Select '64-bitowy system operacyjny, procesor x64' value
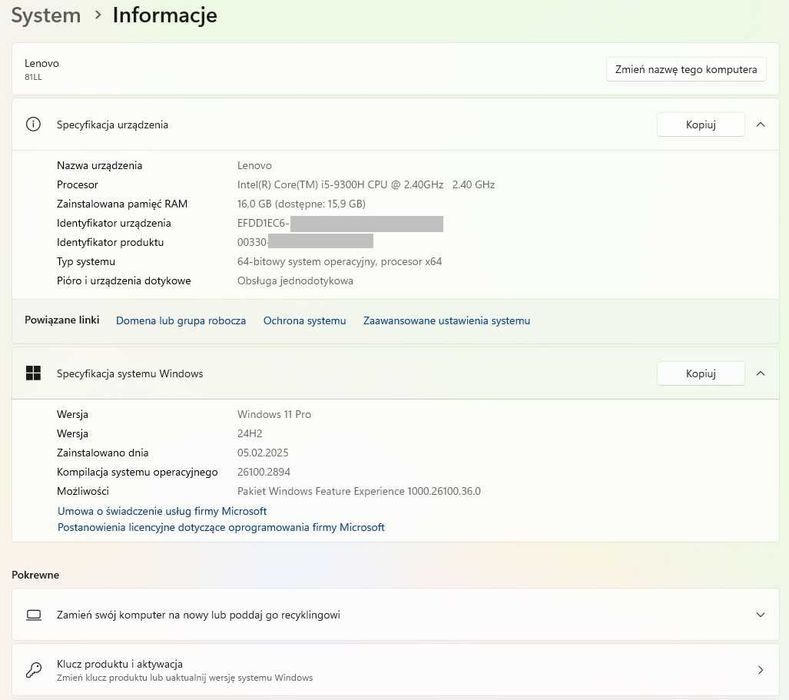This screenshot has height=700, width=789. [x=339, y=262]
